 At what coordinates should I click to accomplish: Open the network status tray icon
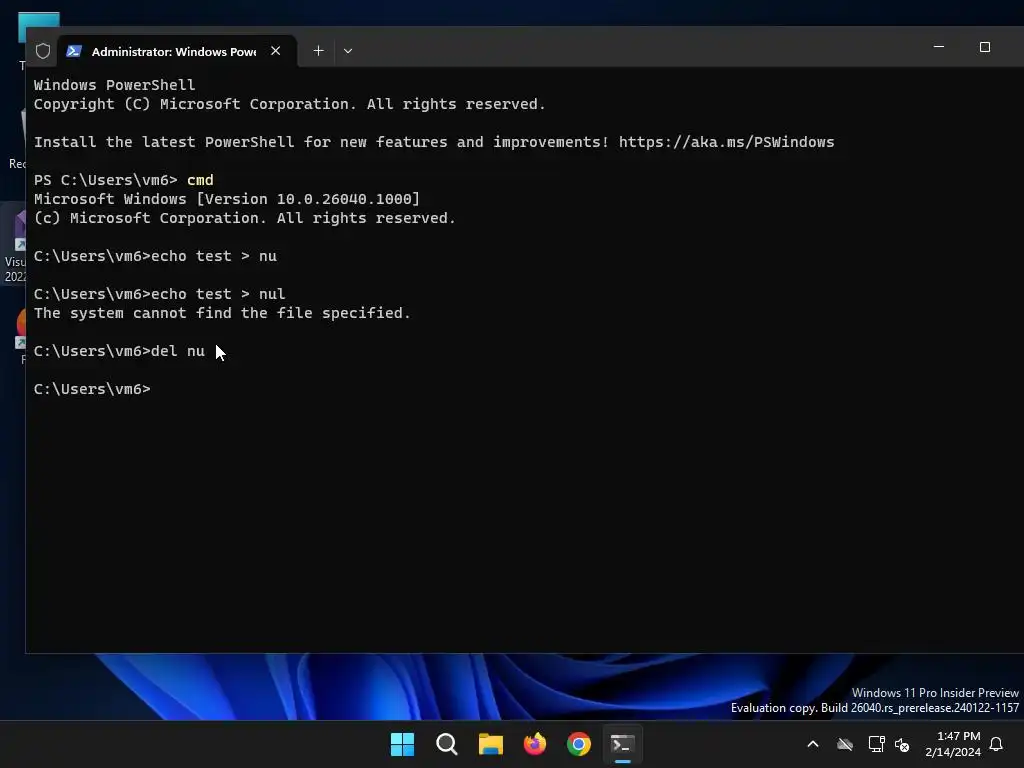pyautogui.click(x=876, y=744)
